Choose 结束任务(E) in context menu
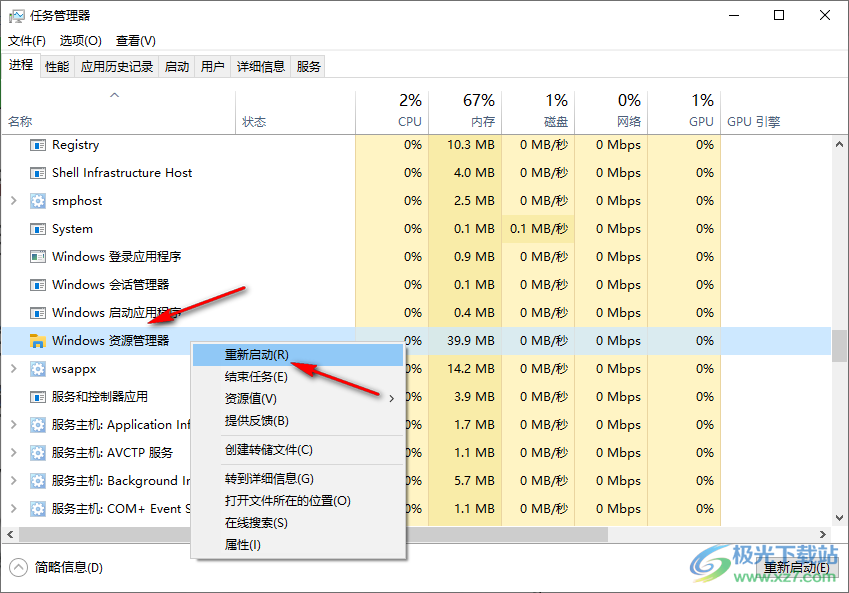 tap(298, 377)
